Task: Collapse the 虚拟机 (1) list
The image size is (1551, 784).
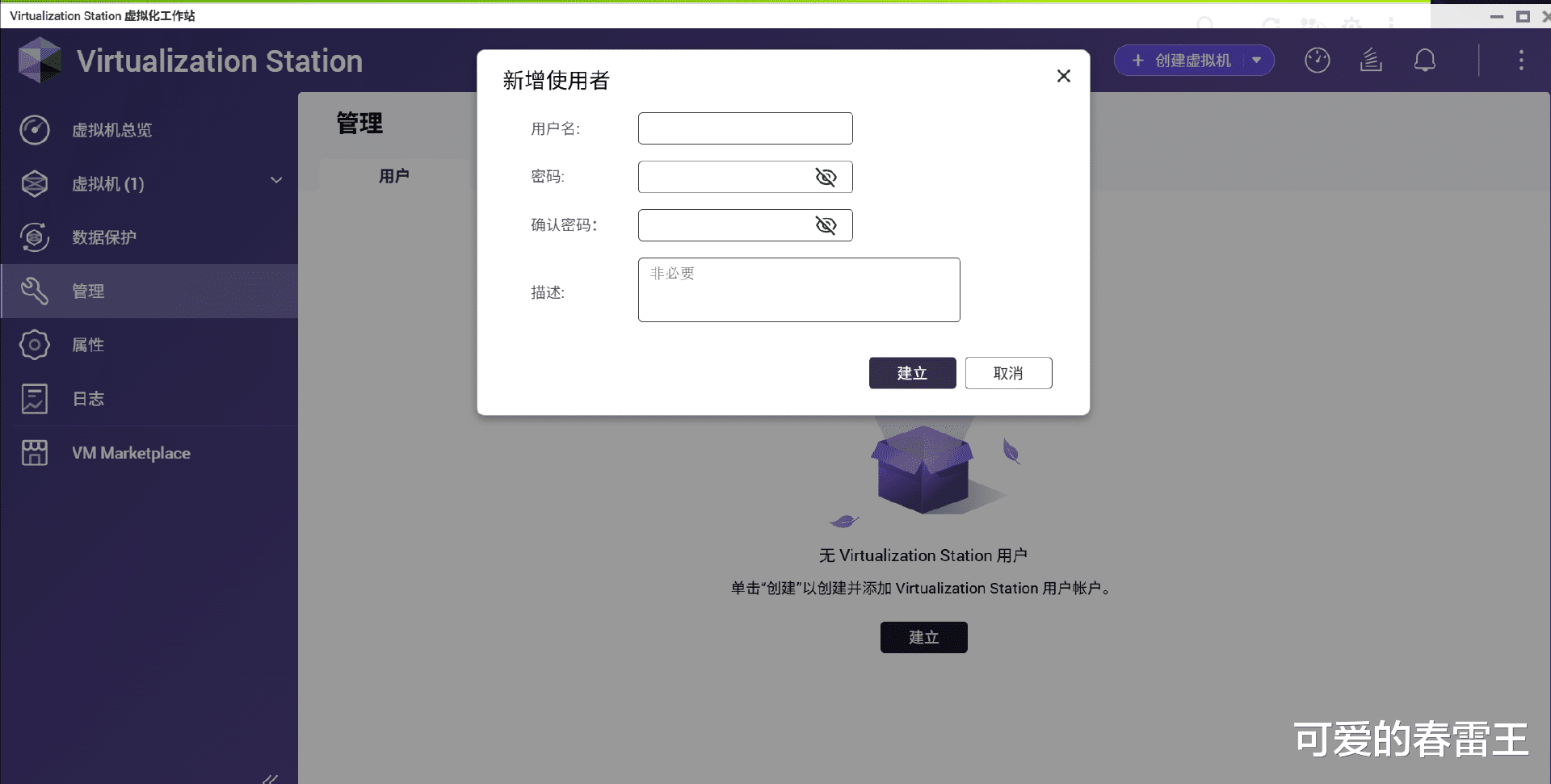Action: pyautogui.click(x=275, y=180)
